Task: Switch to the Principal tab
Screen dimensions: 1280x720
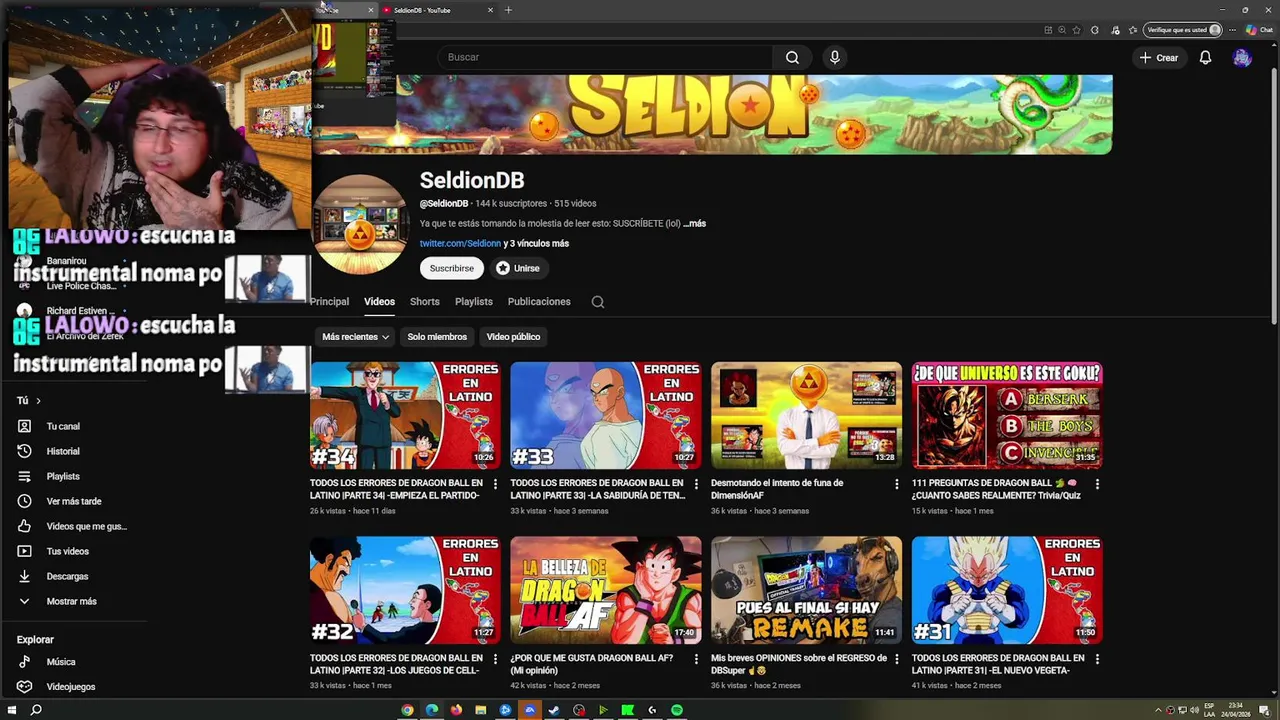Action: (329, 301)
